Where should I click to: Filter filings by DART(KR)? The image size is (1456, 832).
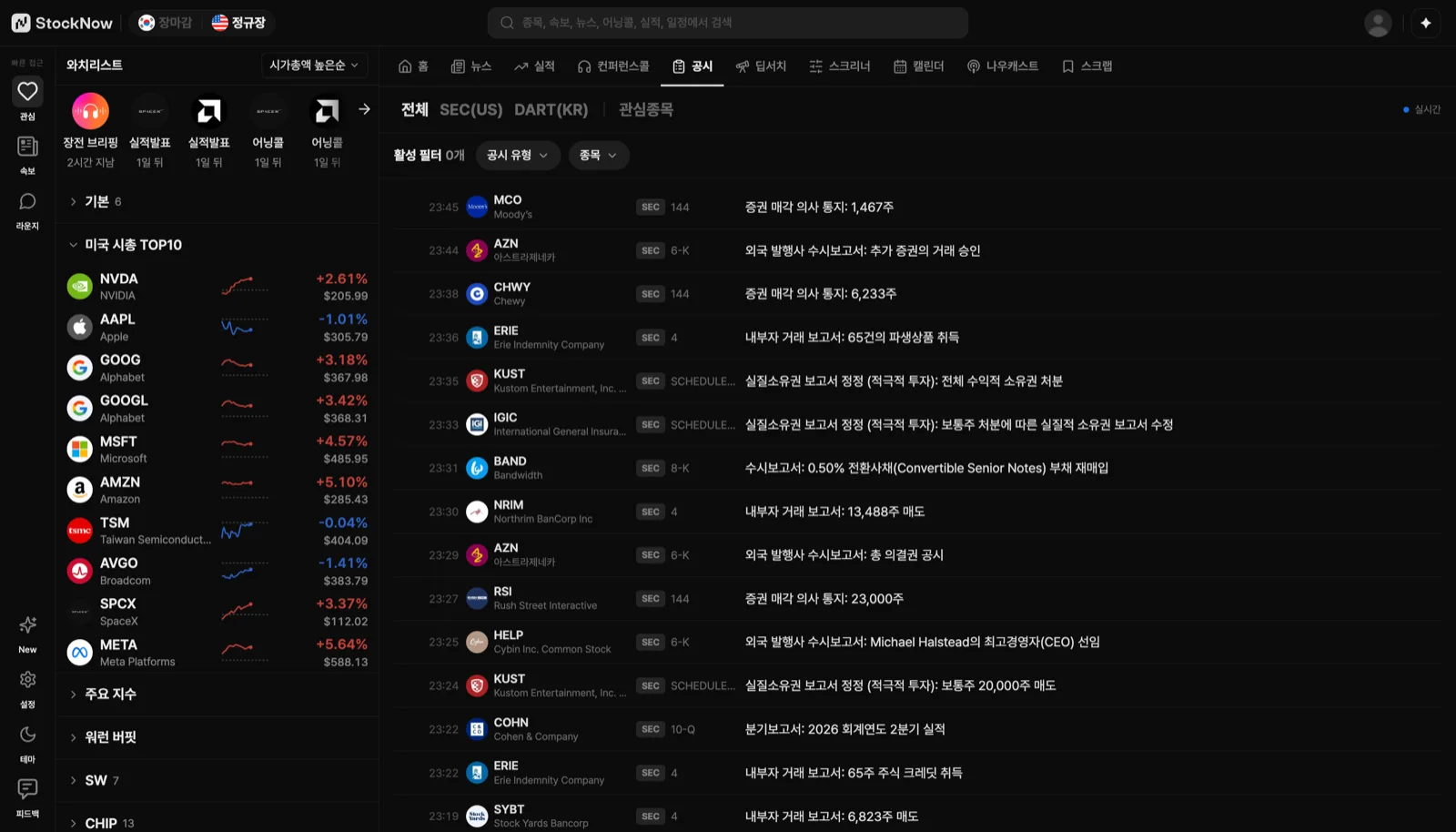tap(551, 109)
